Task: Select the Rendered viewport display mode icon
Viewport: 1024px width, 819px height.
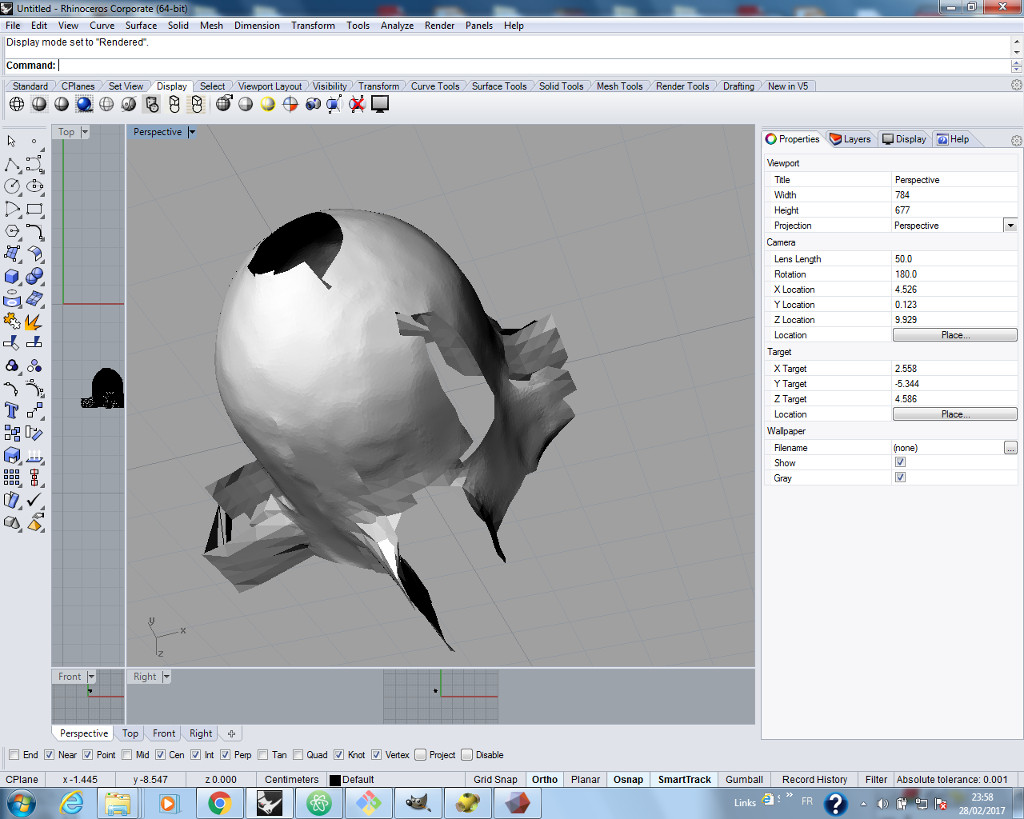Action: [x=84, y=104]
